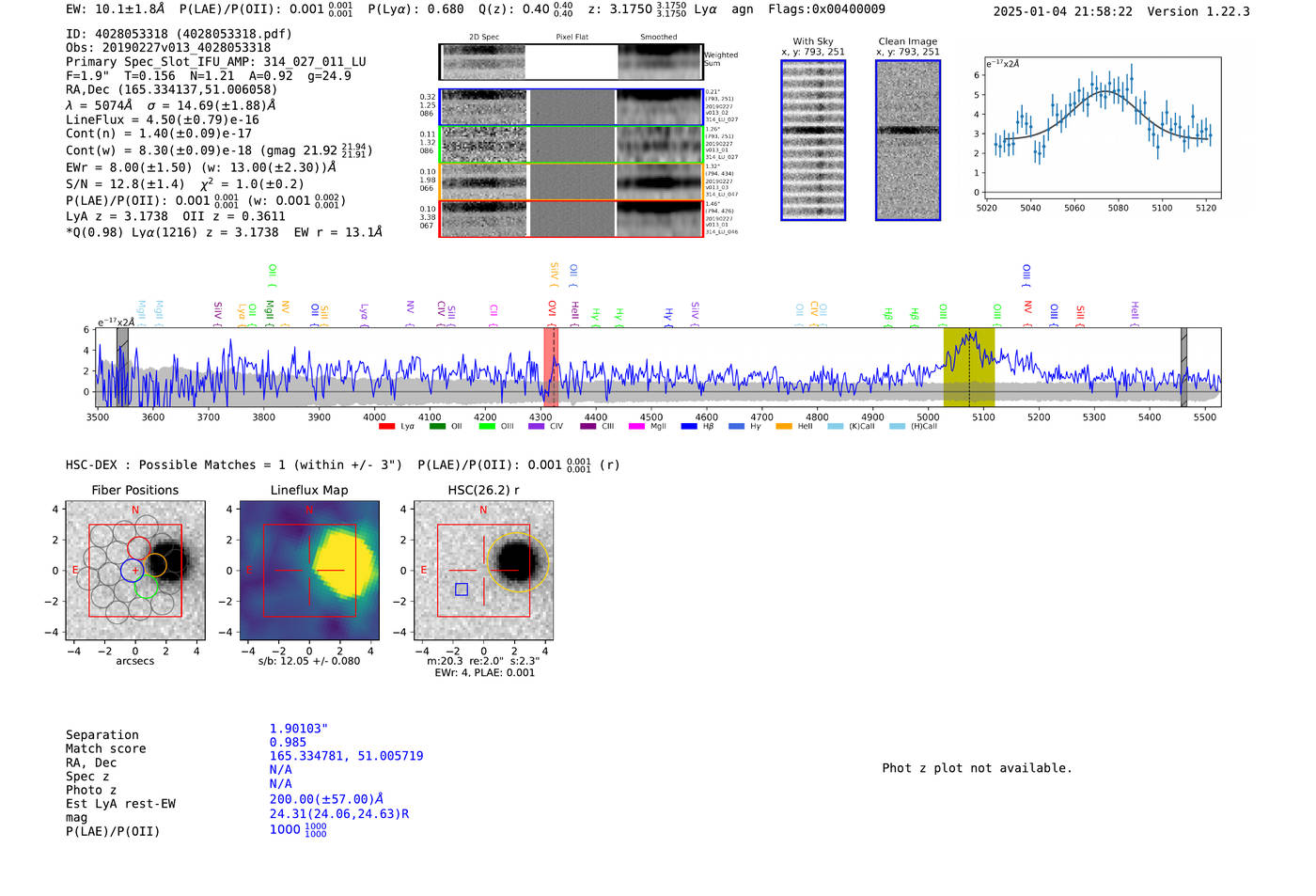Open the HSC(26.2) r image panel
The height and width of the screenshot is (896, 1316).
point(483,571)
